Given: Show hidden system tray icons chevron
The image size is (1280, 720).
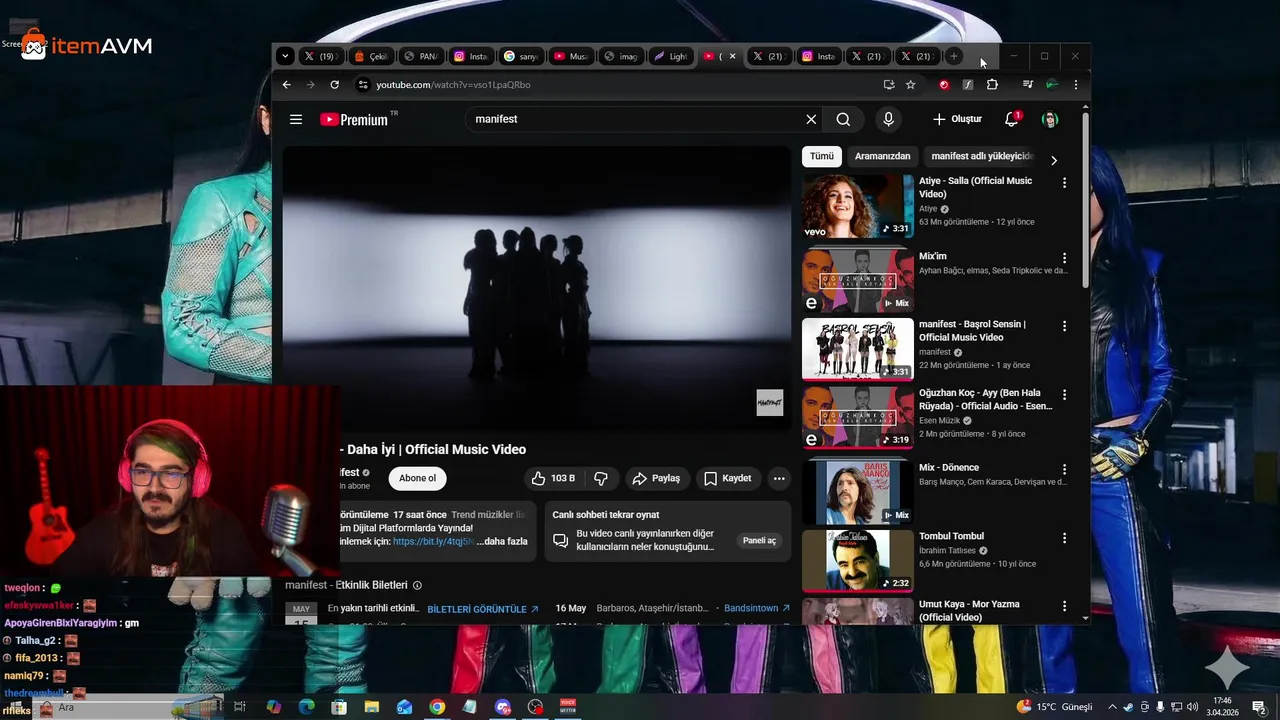Looking at the screenshot, I should pyautogui.click(x=1112, y=707).
